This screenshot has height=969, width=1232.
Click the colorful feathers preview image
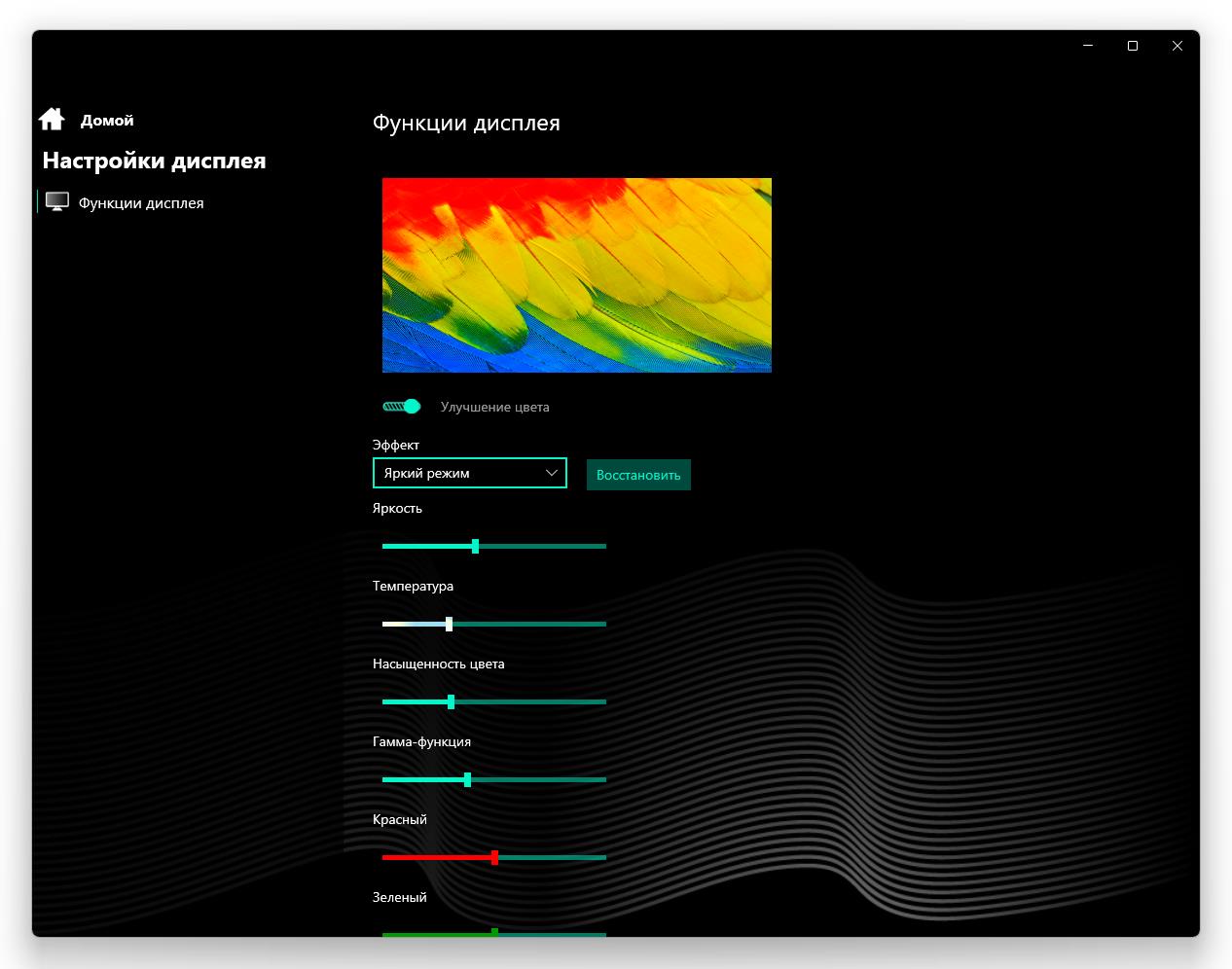[x=577, y=275]
